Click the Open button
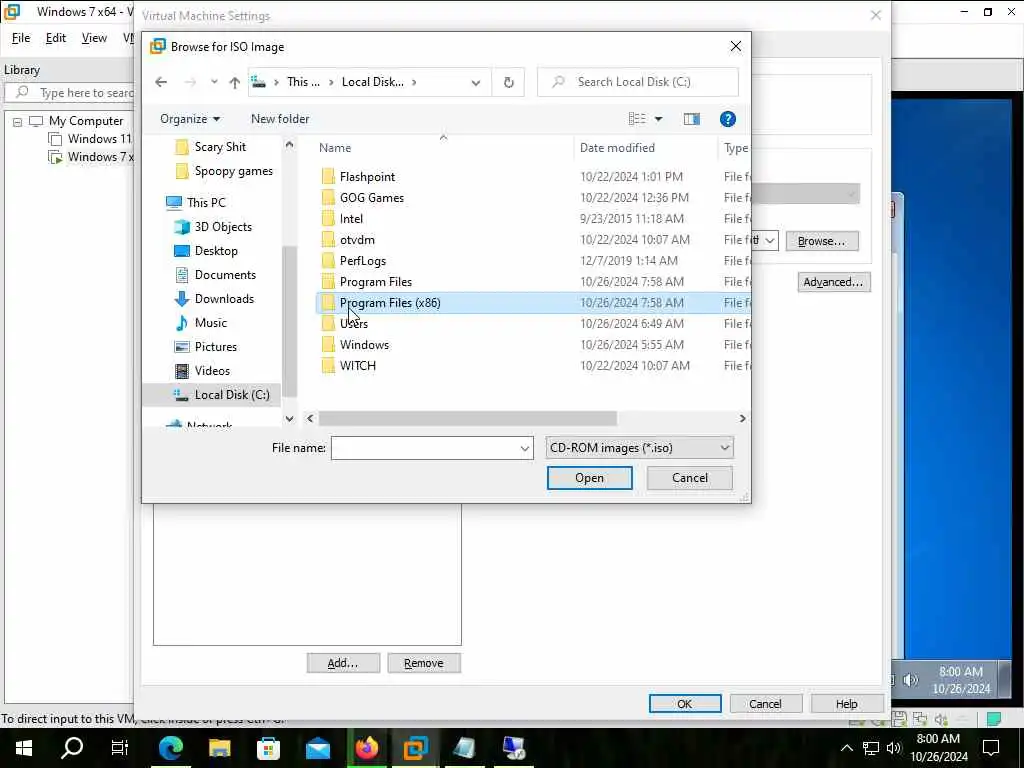The image size is (1024, 768). (x=589, y=478)
